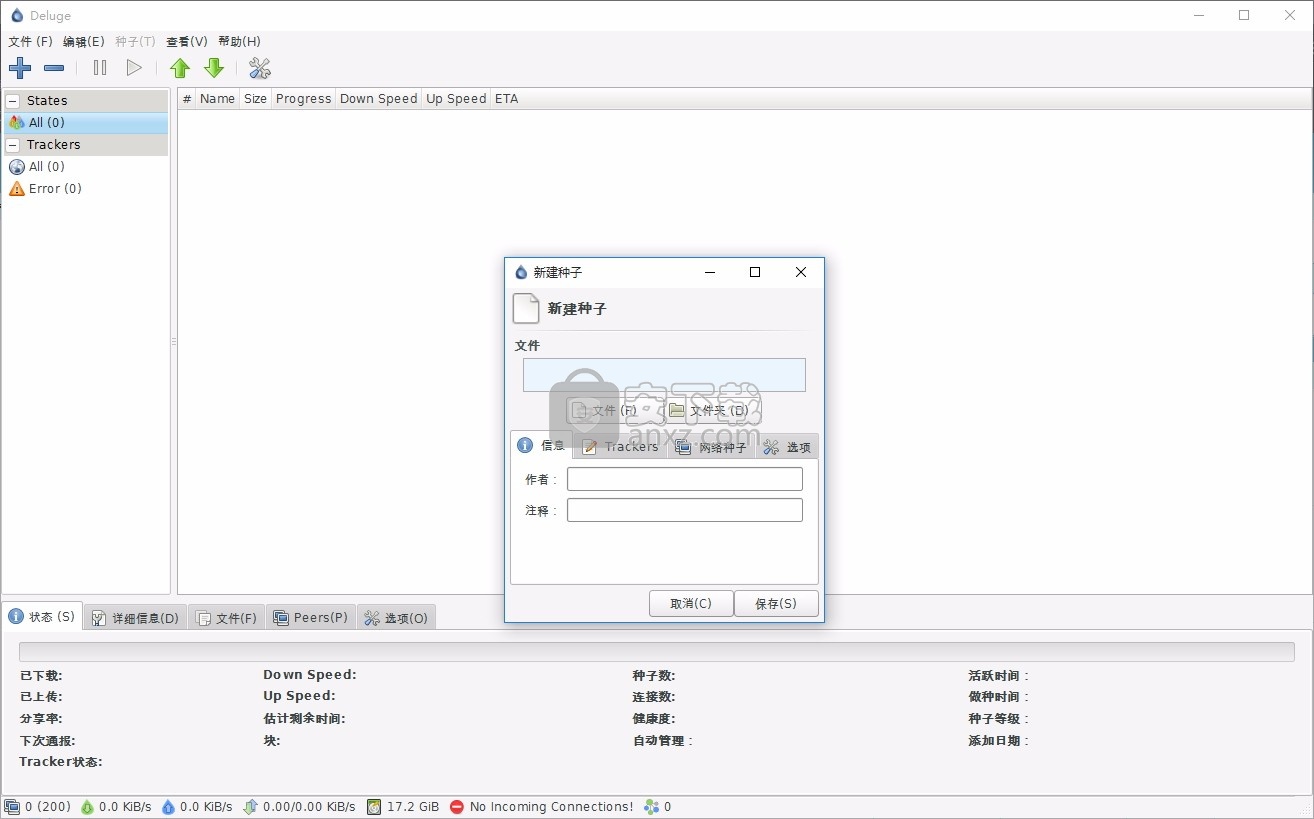
Task: Click the Remove torrent minus icon
Action: [54, 68]
